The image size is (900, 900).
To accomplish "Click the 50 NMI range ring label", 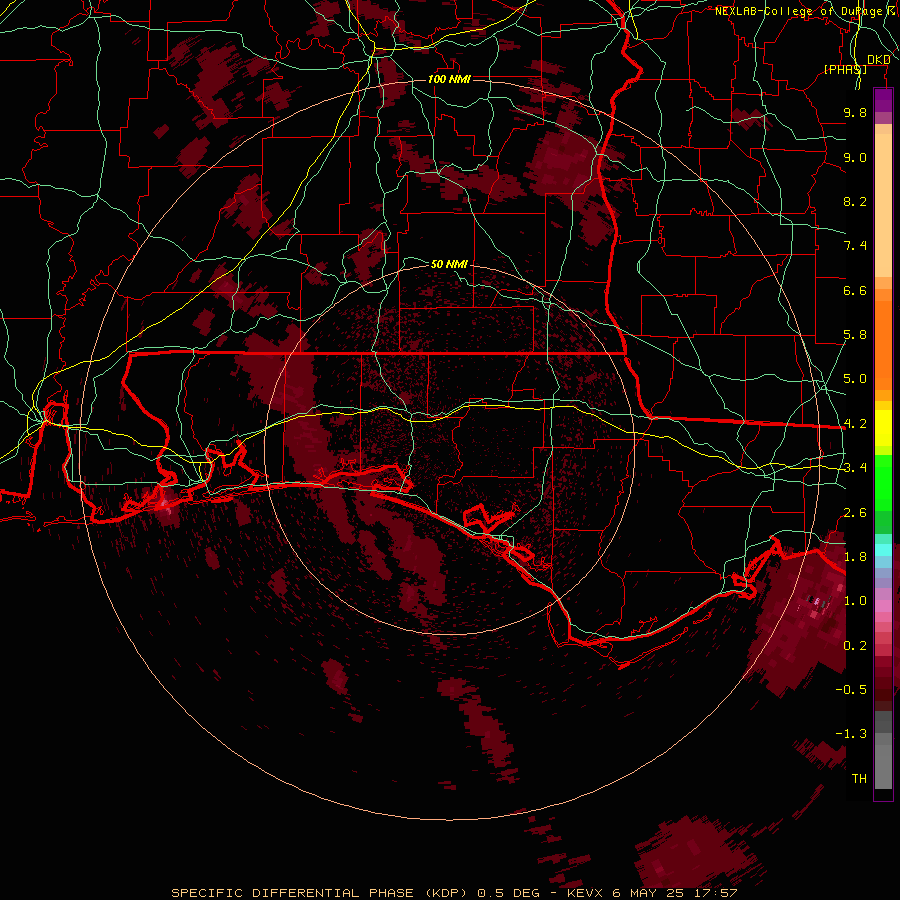I will (x=449, y=264).
